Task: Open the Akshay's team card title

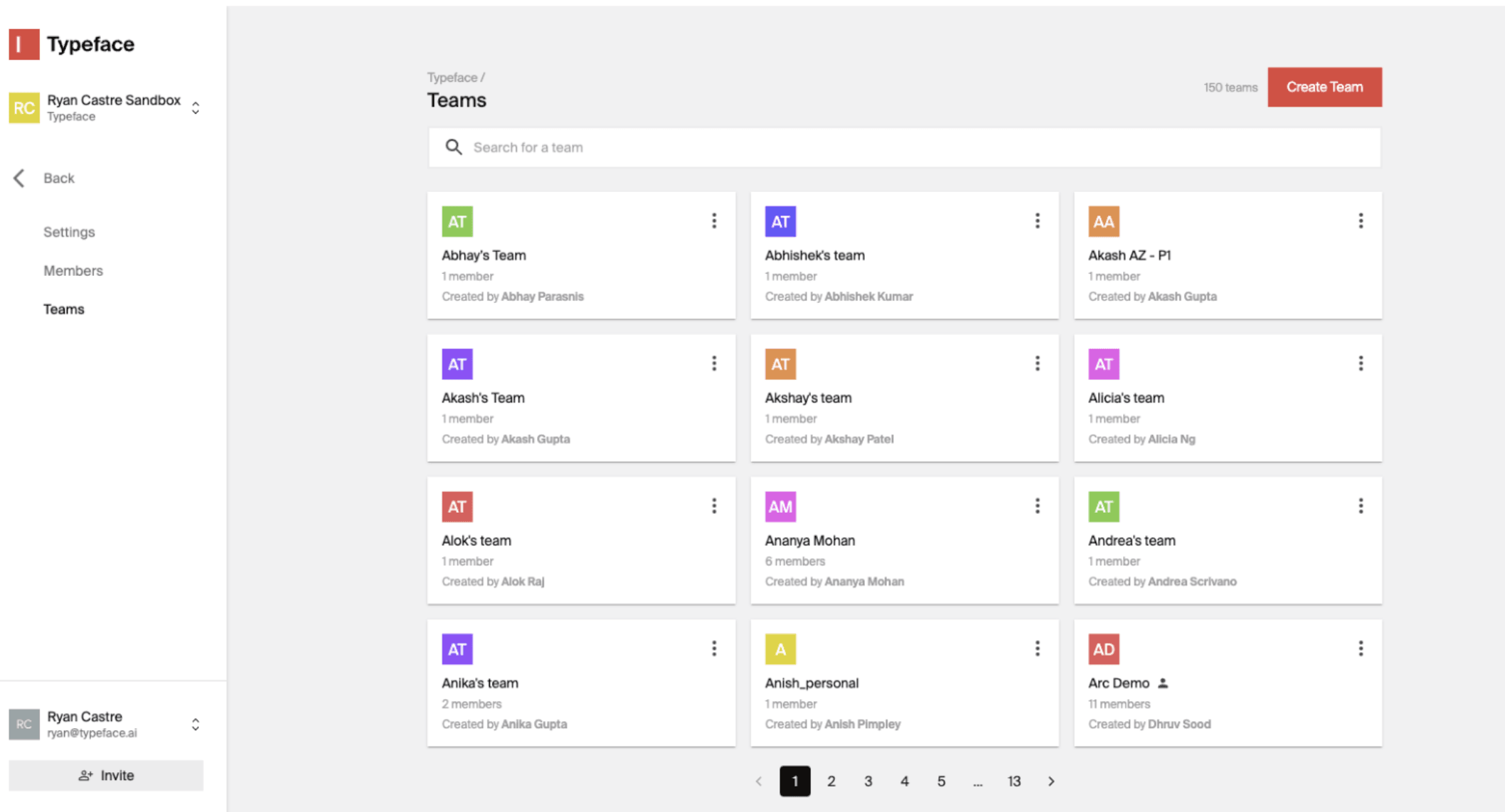Action: point(808,398)
